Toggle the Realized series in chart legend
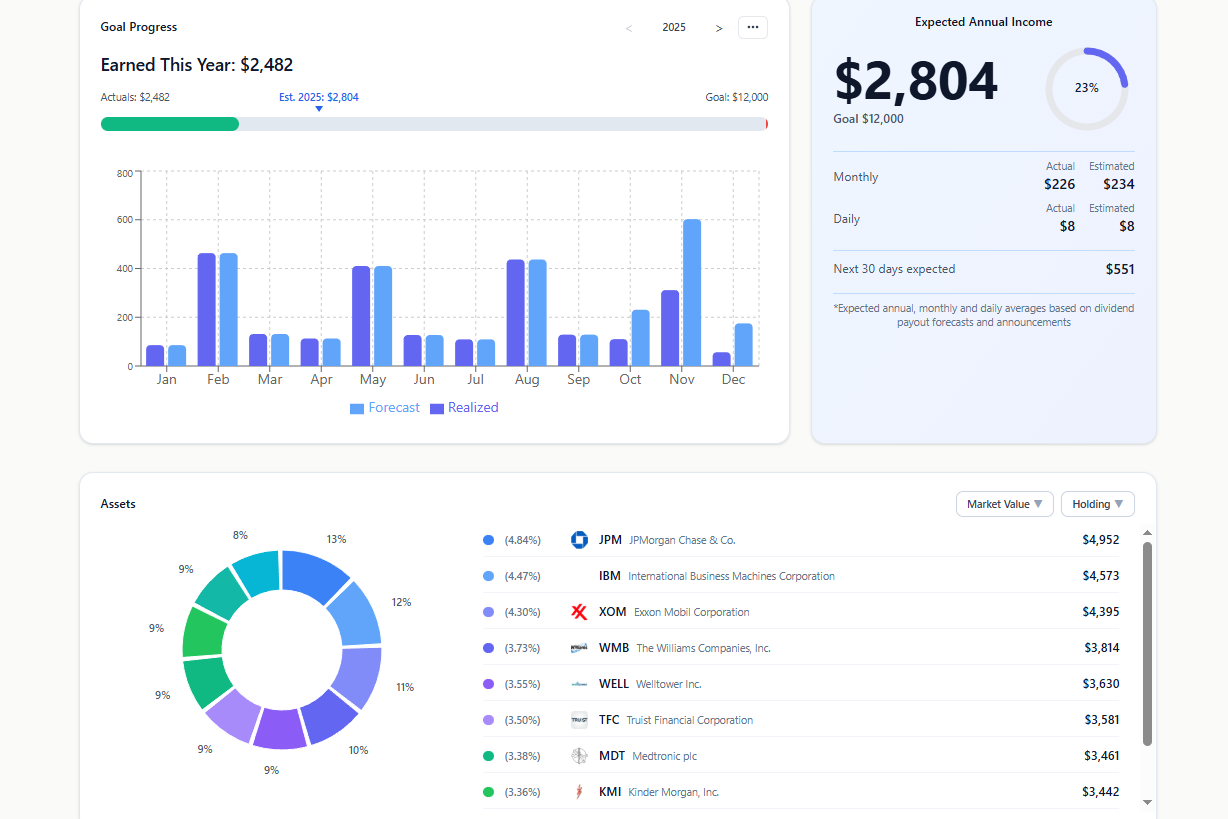The image size is (1228, 819). [x=464, y=408]
